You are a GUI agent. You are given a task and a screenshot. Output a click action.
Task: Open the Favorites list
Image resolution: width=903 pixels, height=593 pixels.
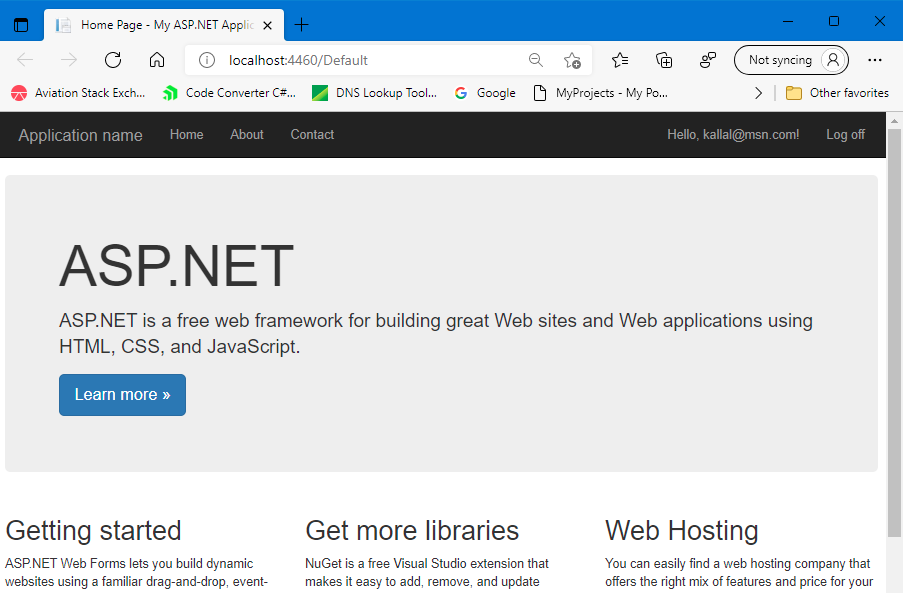[x=620, y=60]
